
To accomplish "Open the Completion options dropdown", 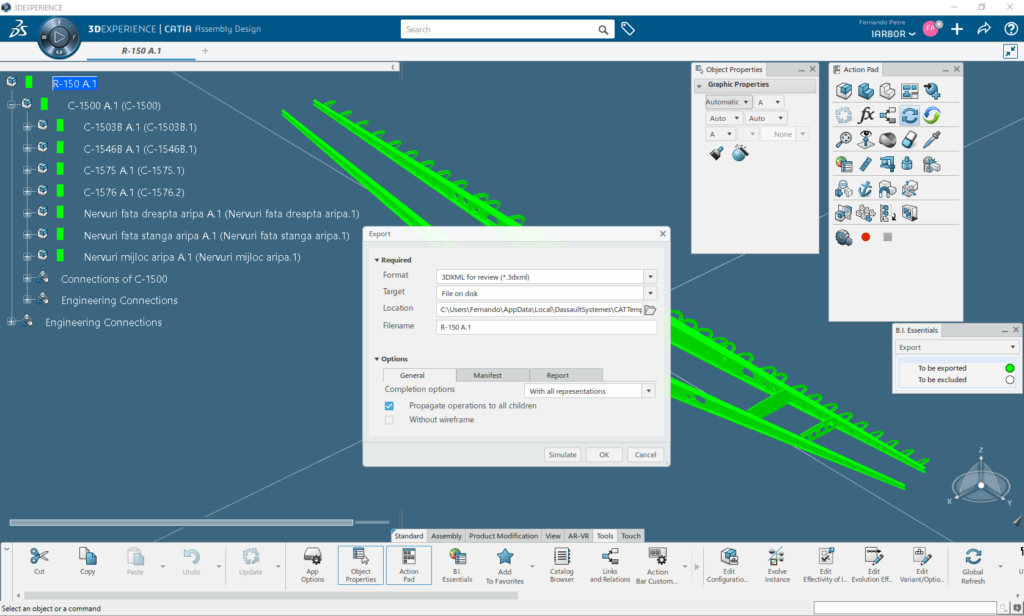I will [x=648, y=391].
